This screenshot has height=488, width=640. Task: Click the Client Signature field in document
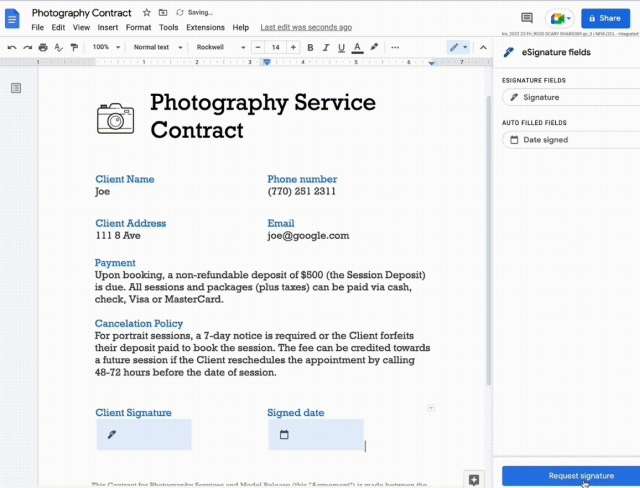coord(144,435)
